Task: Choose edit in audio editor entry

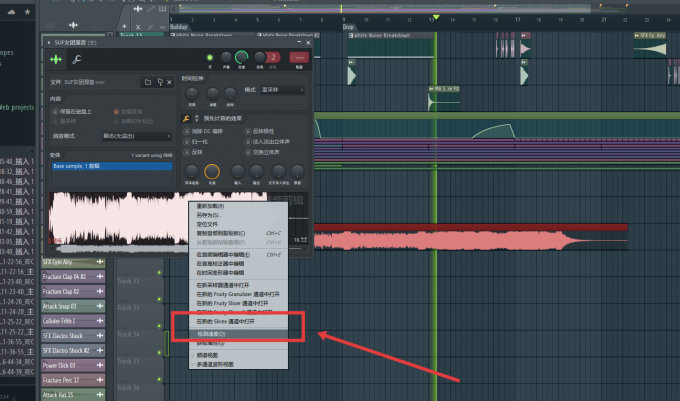Action: [x=239, y=255]
